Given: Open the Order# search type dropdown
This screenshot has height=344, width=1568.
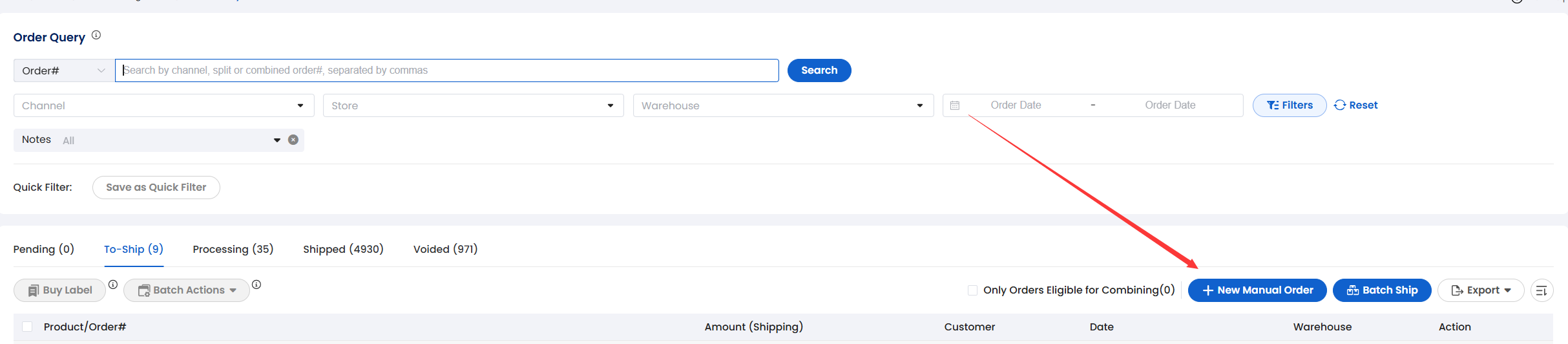Looking at the screenshot, I should 64,70.
